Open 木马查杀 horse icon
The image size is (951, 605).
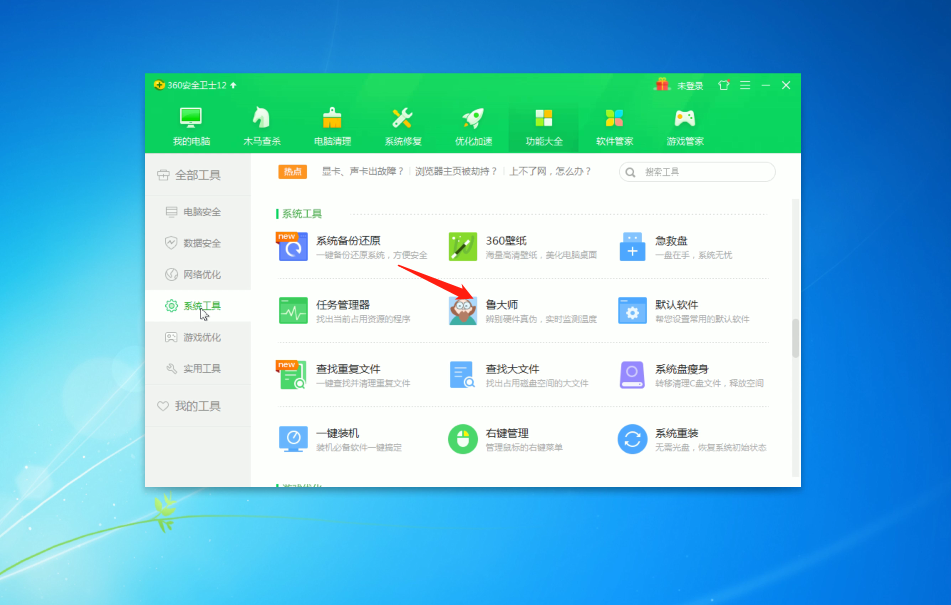pos(261,118)
